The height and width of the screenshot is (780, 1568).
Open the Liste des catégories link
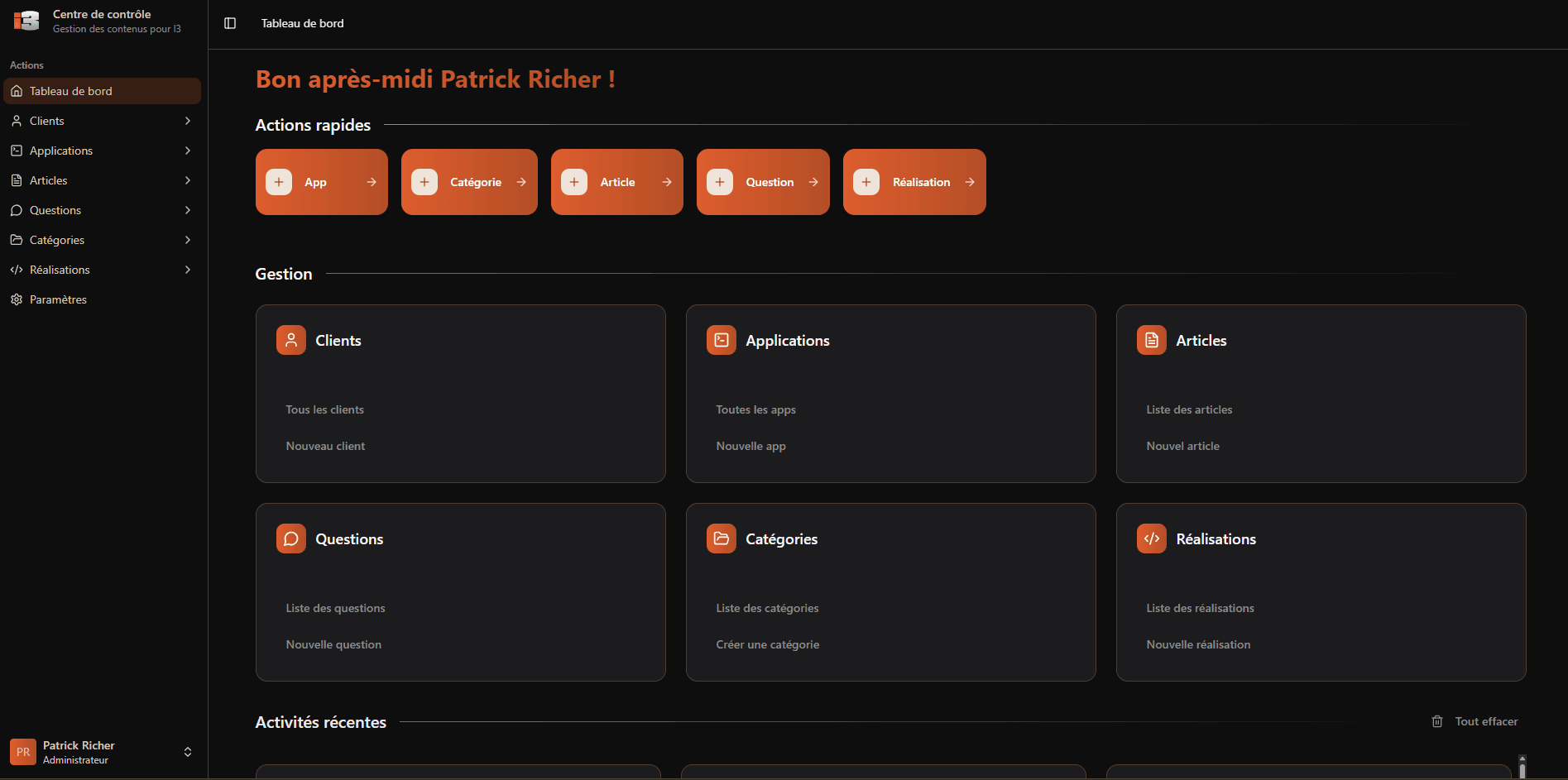pos(767,608)
